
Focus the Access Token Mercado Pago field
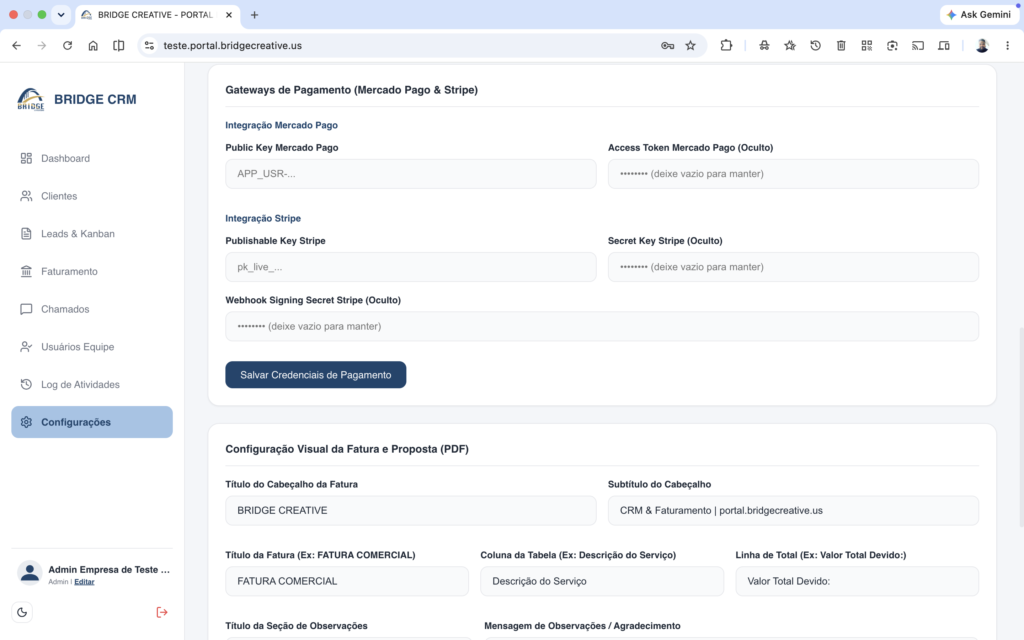(793, 174)
